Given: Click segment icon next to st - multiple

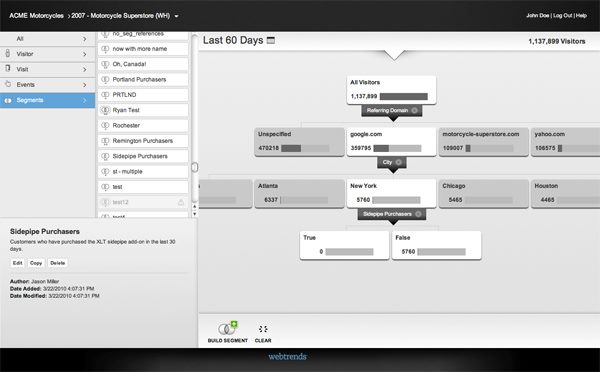Looking at the screenshot, I should (105, 171).
